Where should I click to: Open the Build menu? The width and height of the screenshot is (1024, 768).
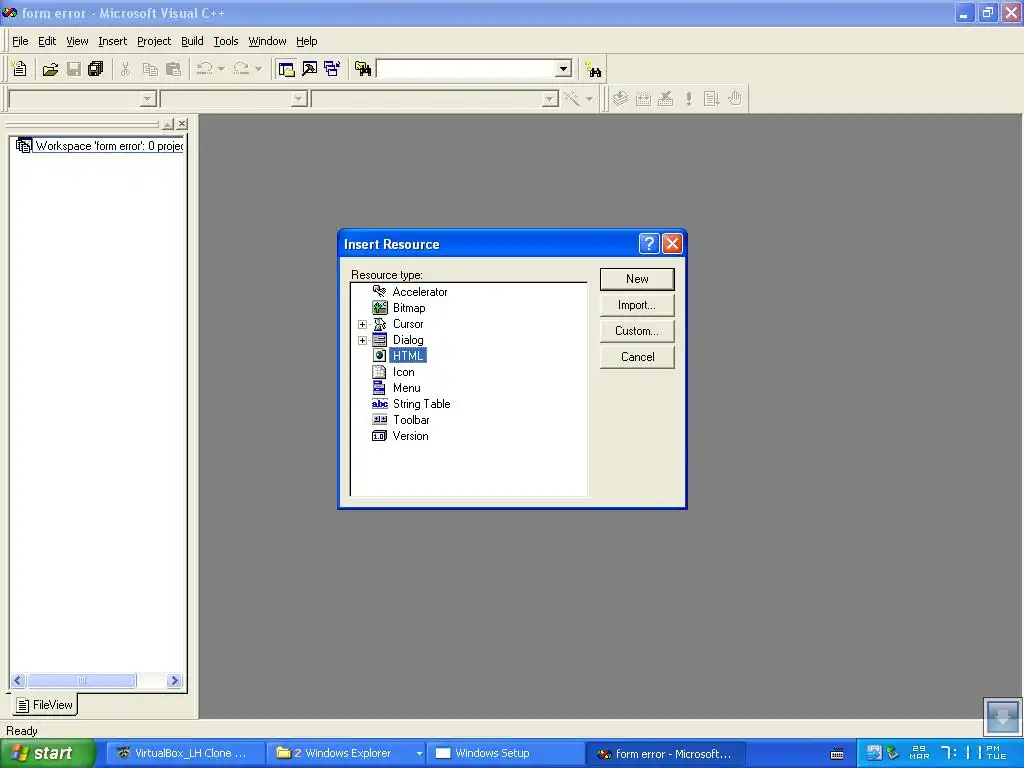click(x=192, y=41)
